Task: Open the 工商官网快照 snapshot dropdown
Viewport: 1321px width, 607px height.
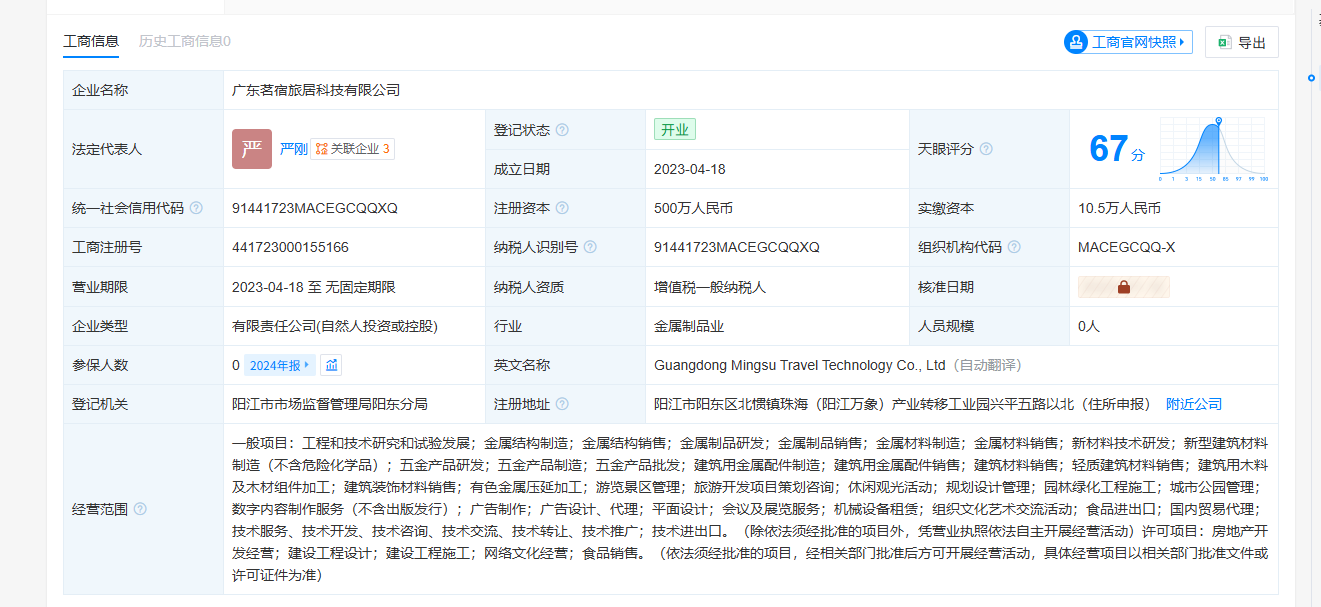Action: 1128,42
